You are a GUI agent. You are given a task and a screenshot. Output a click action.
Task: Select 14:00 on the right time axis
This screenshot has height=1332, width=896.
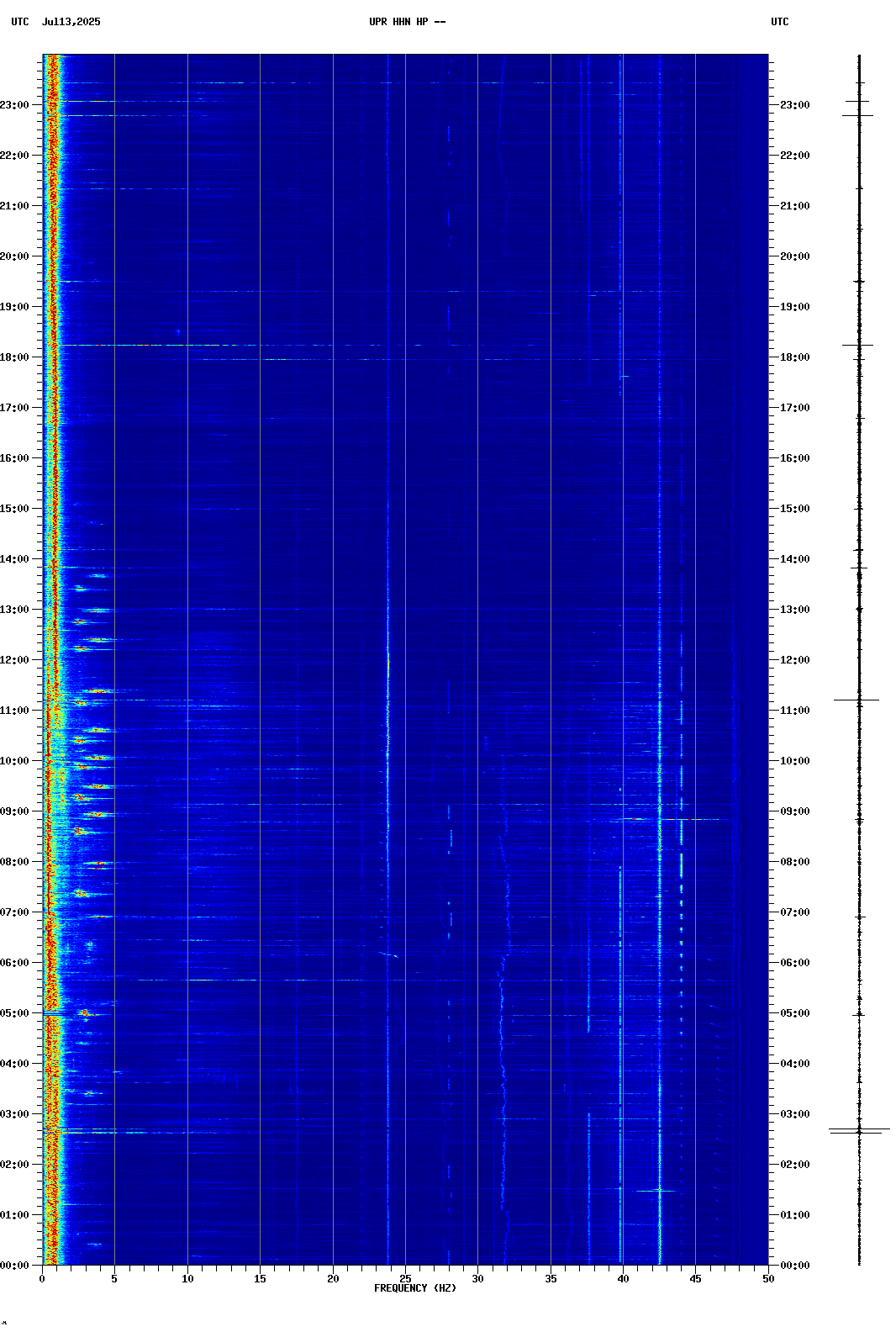[795, 559]
